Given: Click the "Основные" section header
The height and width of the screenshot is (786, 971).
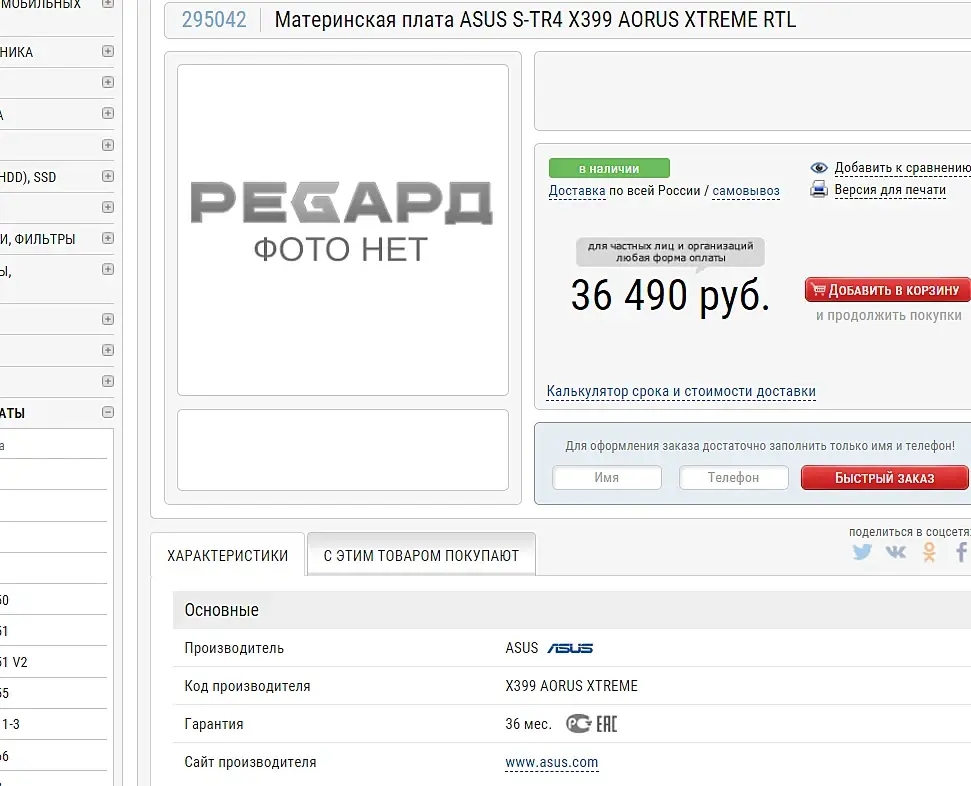Looking at the screenshot, I should tap(222, 610).
